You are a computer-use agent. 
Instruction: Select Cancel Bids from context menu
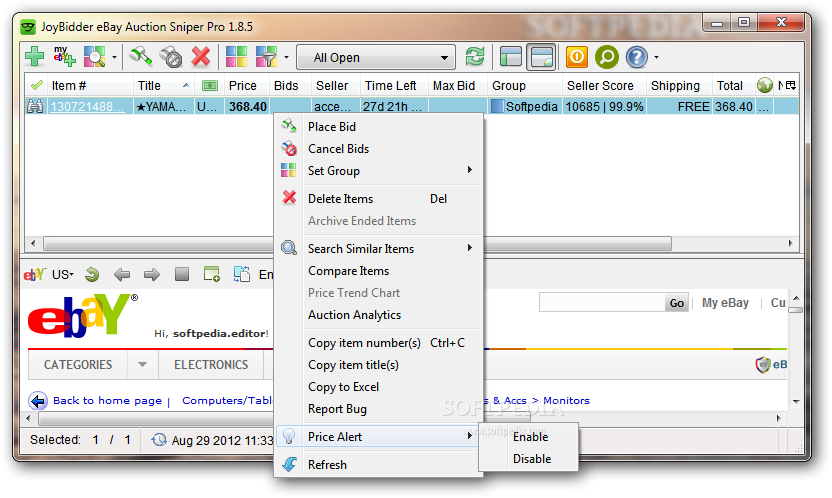pos(378,149)
